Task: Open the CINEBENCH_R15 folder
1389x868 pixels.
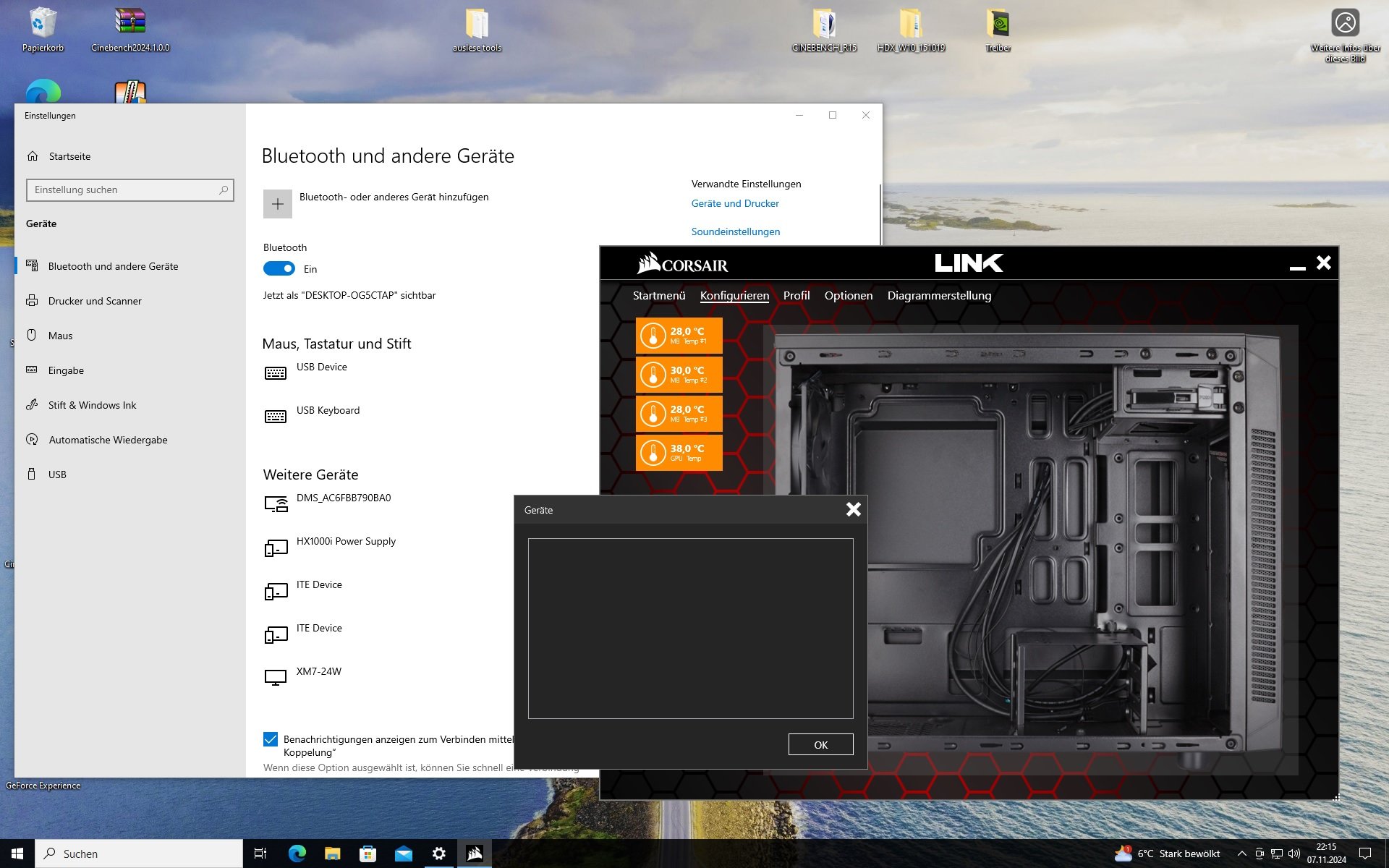Action: pyautogui.click(x=824, y=30)
